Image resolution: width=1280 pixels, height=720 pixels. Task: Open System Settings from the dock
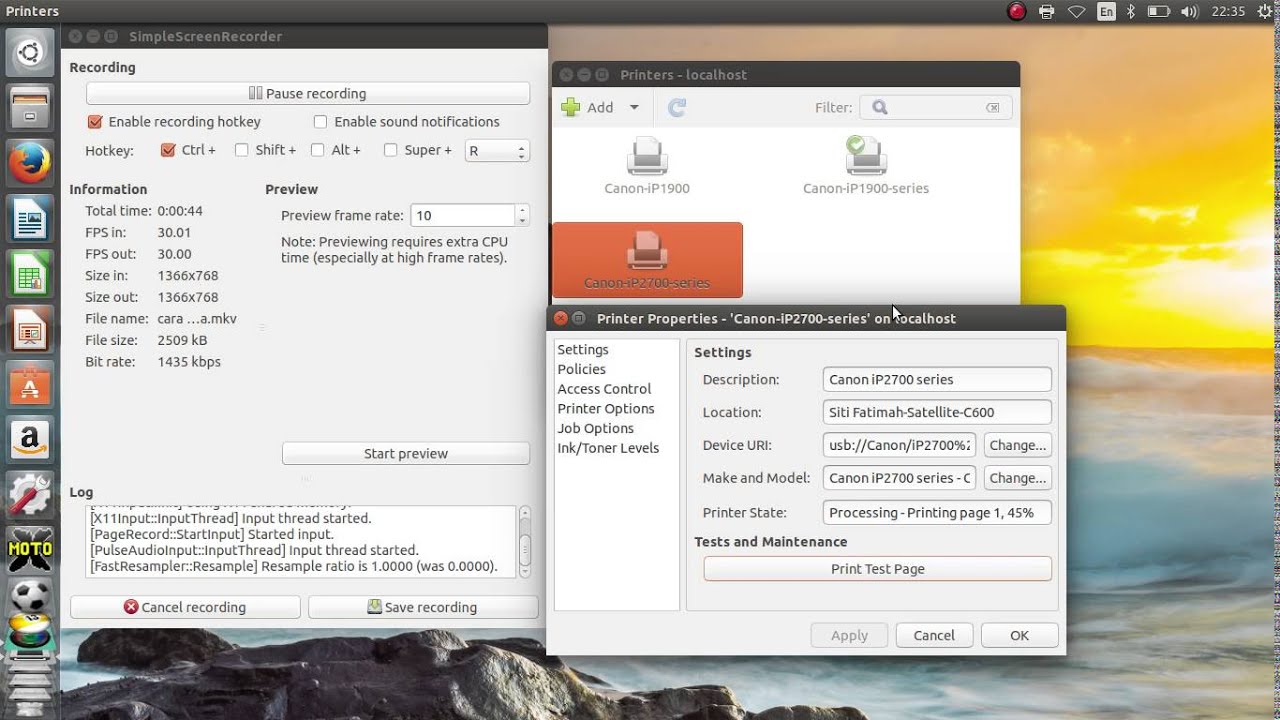(x=30, y=493)
